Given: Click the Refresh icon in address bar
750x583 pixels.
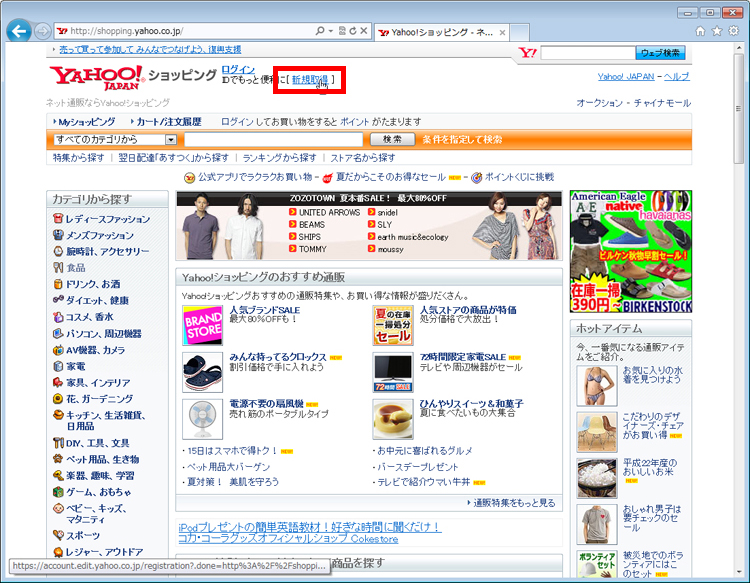Looking at the screenshot, I should click(353, 31).
